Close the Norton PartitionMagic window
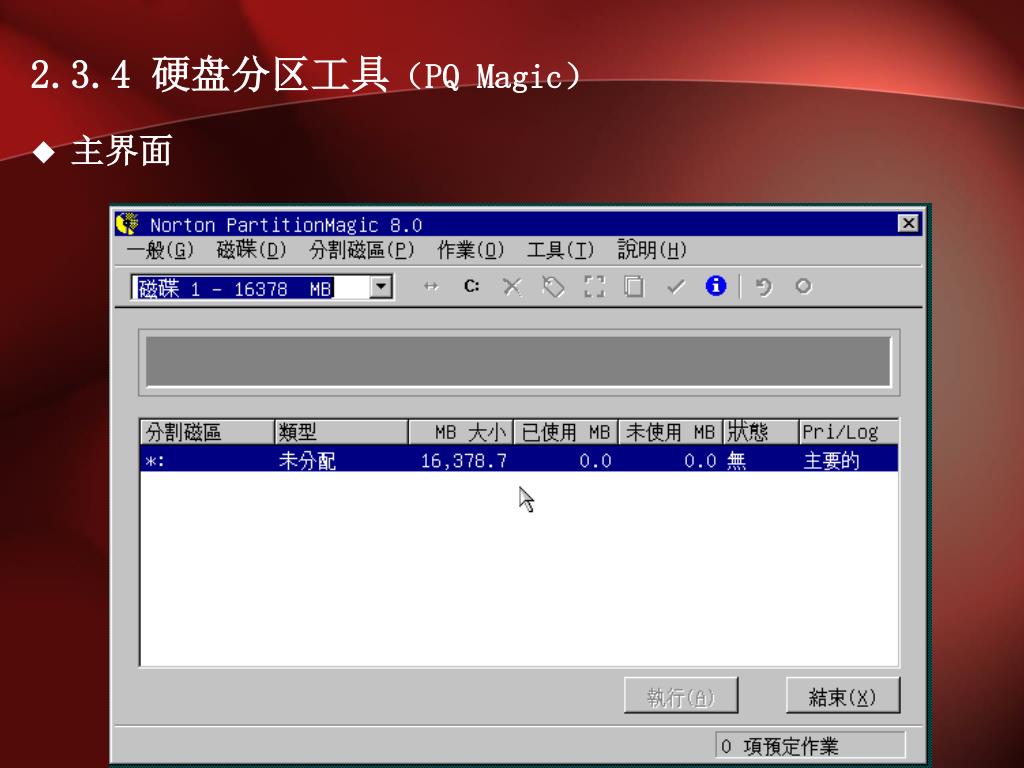This screenshot has width=1024, height=768. click(908, 224)
